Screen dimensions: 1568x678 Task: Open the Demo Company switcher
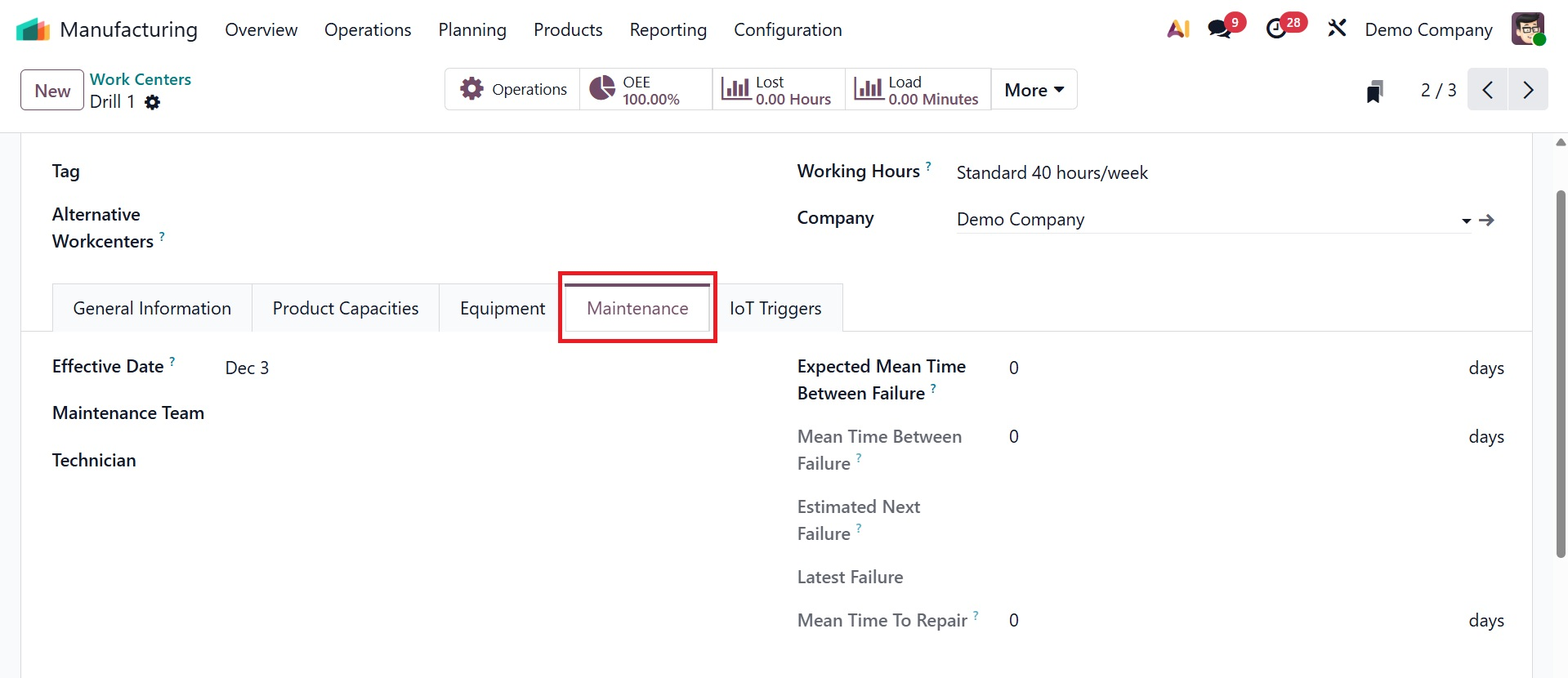[x=1428, y=29]
